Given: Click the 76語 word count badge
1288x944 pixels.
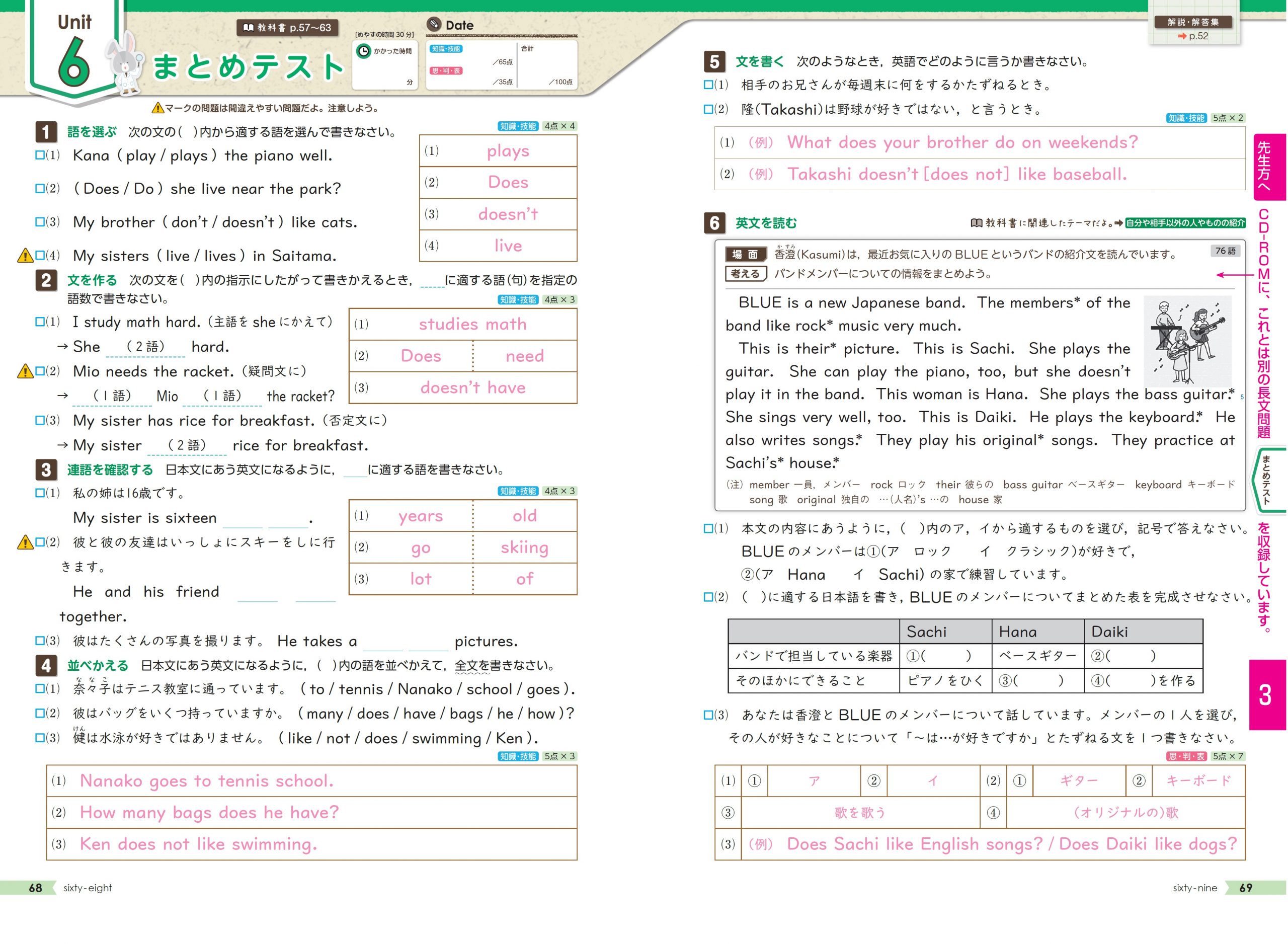Looking at the screenshot, I should coord(1225,251).
